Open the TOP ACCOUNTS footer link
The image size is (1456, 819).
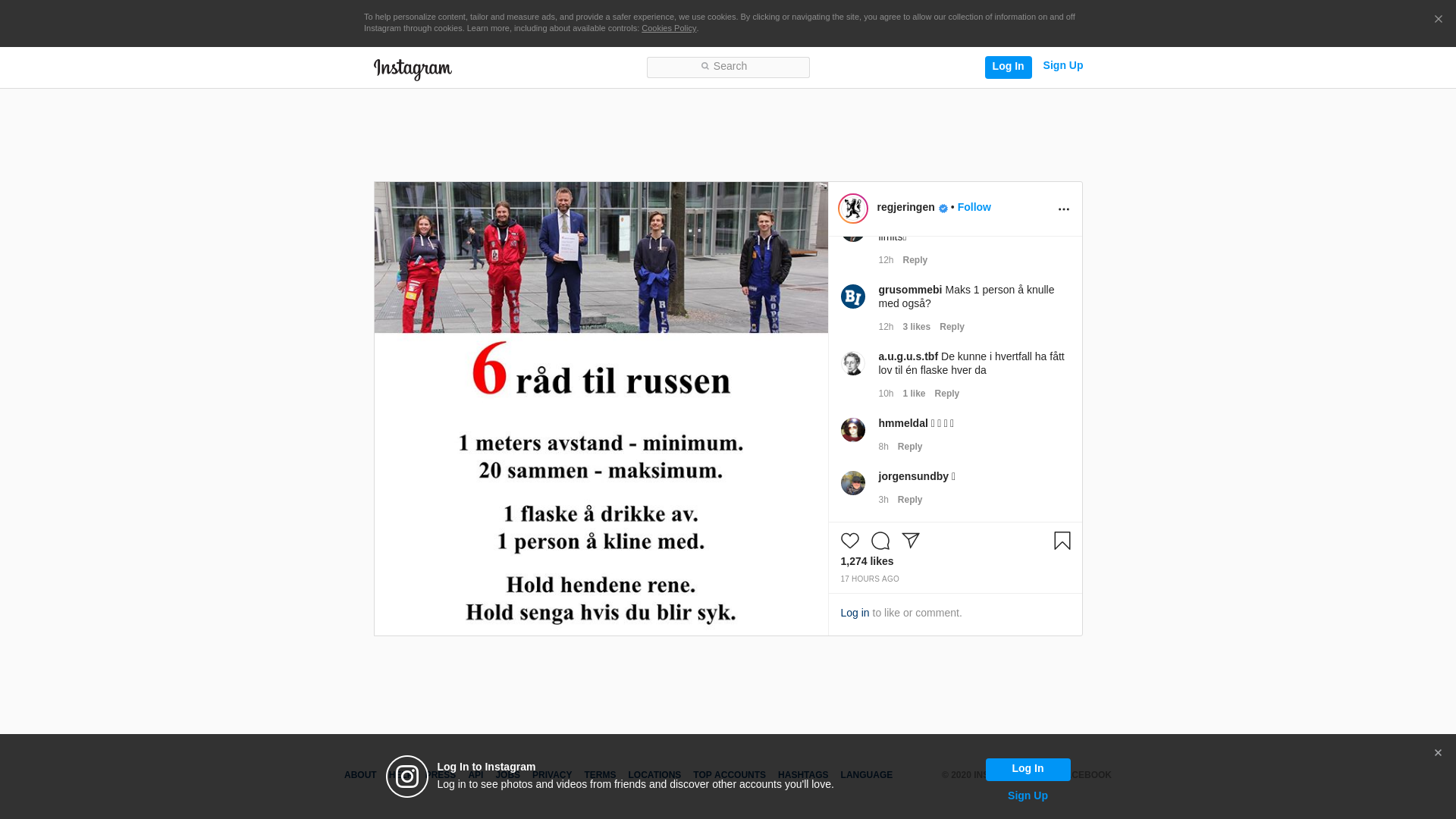tap(730, 775)
